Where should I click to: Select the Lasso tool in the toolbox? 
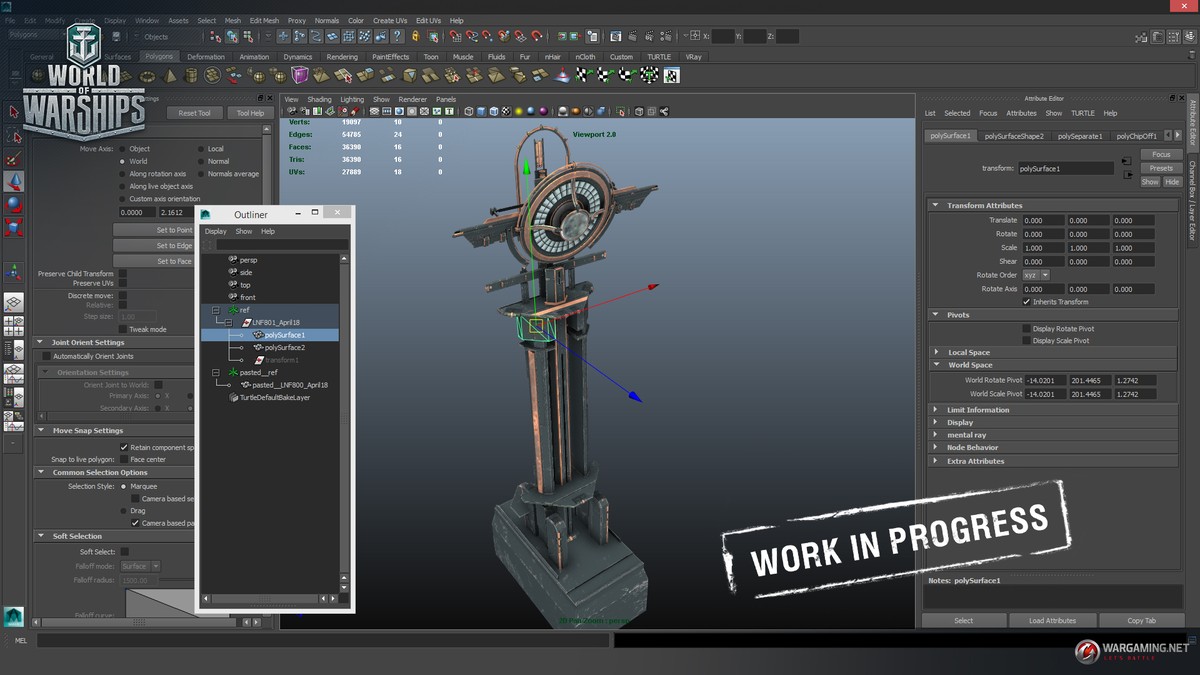[14, 136]
